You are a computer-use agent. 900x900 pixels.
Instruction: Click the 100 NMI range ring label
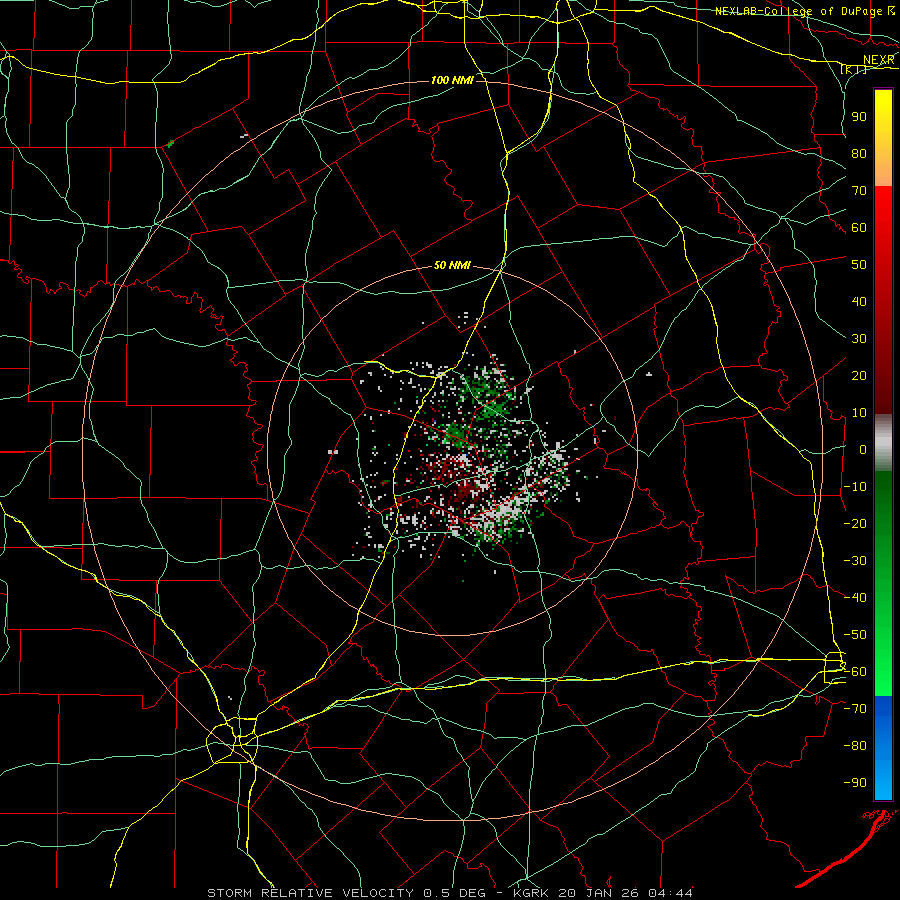point(452,80)
